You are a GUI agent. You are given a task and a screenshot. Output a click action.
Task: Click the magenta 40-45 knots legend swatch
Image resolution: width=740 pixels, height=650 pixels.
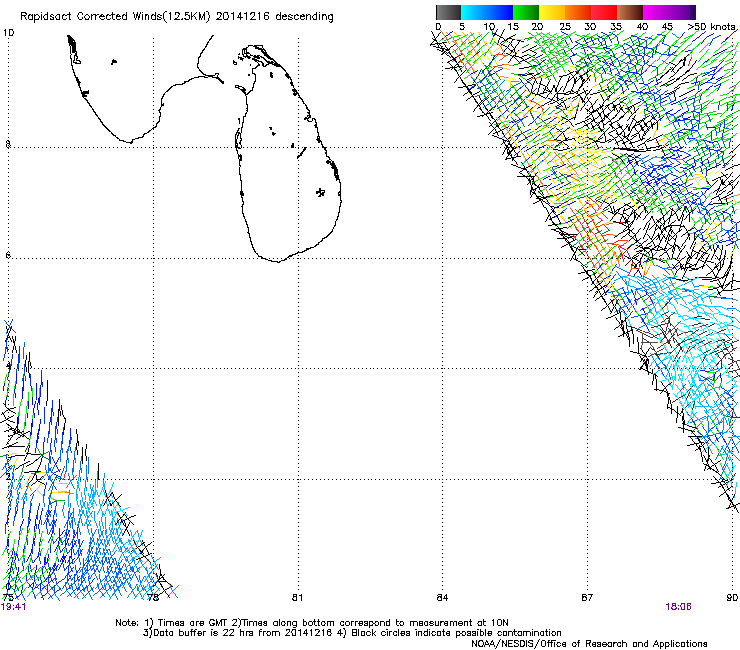[656, 12]
